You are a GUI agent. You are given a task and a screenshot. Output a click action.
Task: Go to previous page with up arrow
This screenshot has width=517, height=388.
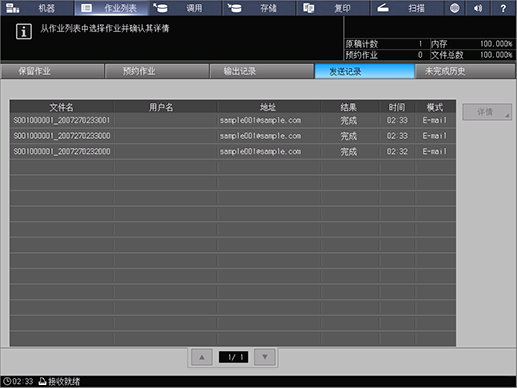(202, 357)
